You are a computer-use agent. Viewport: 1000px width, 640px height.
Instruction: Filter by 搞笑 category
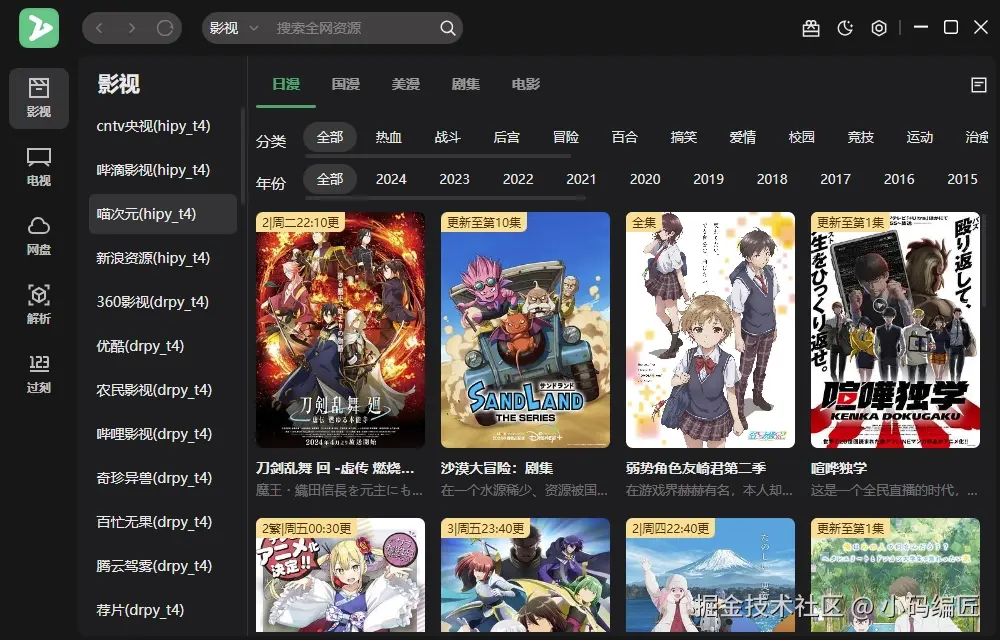[684, 137]
